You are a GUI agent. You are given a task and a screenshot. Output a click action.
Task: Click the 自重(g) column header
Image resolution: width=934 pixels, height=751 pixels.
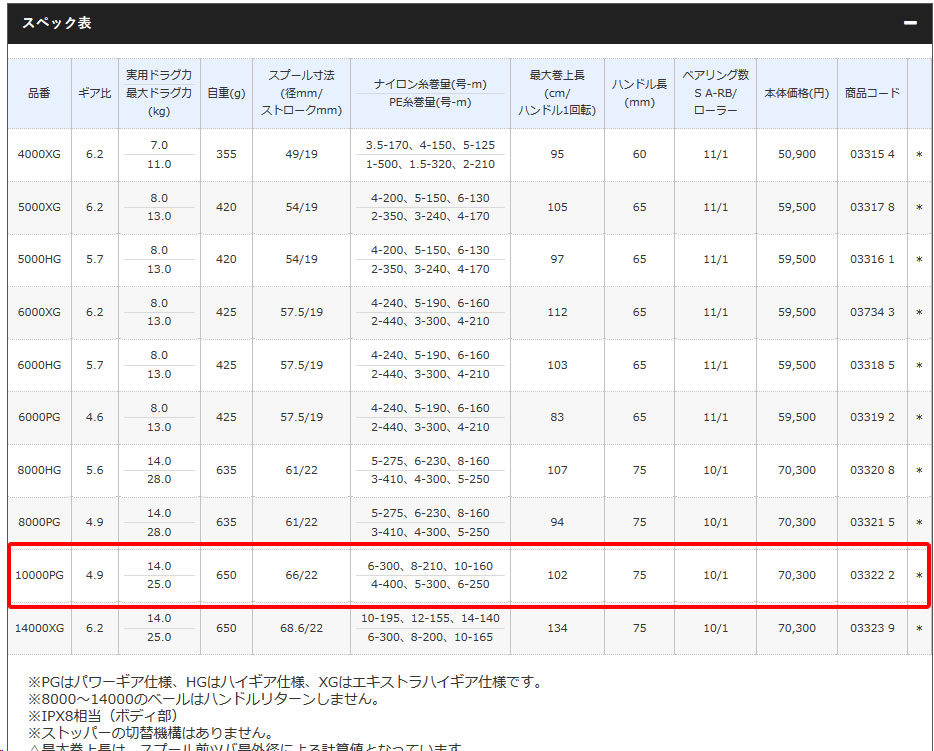pos(226,93)
